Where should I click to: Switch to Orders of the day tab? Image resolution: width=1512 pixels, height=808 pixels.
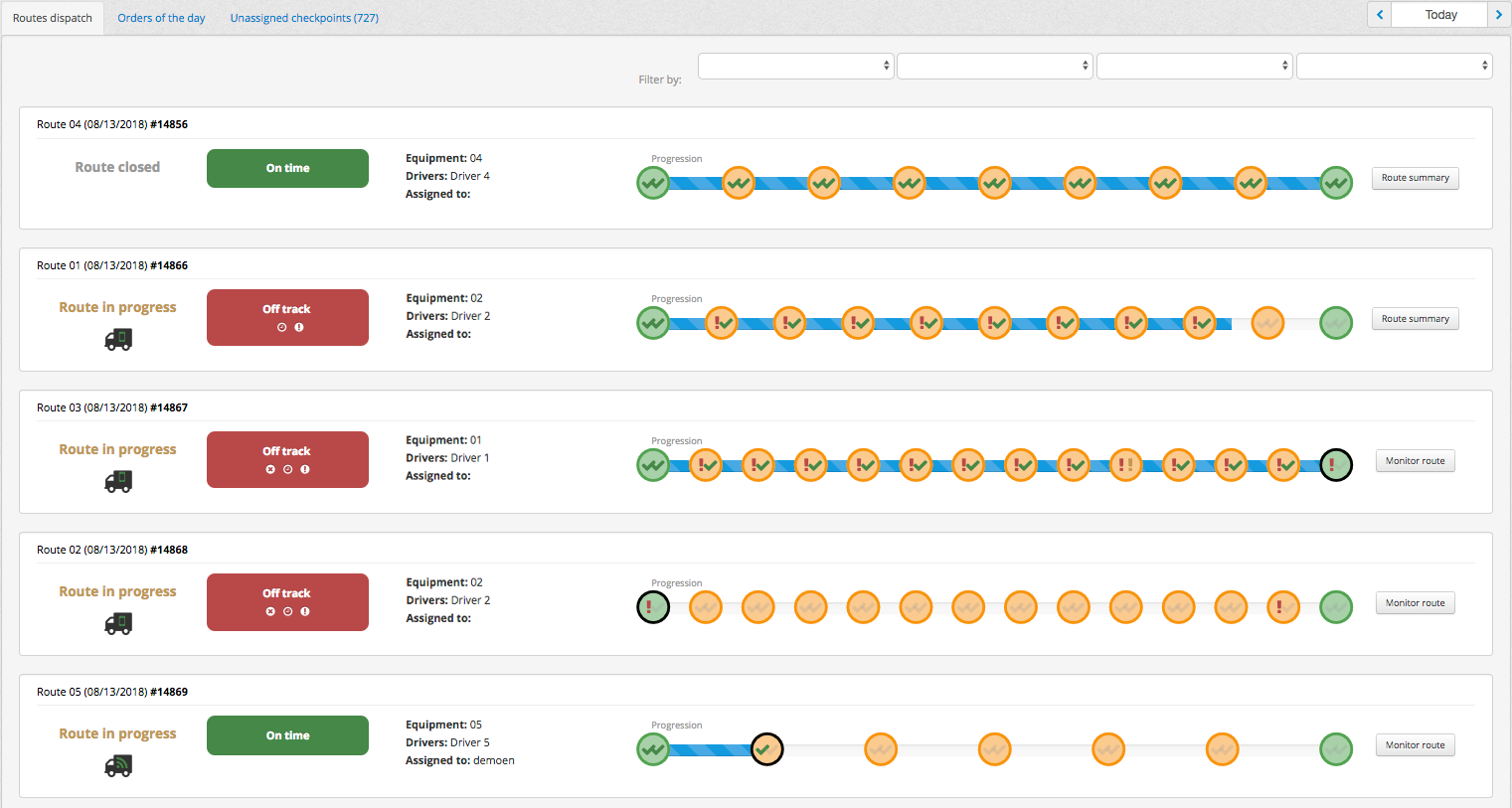click(x=161, y=18)
